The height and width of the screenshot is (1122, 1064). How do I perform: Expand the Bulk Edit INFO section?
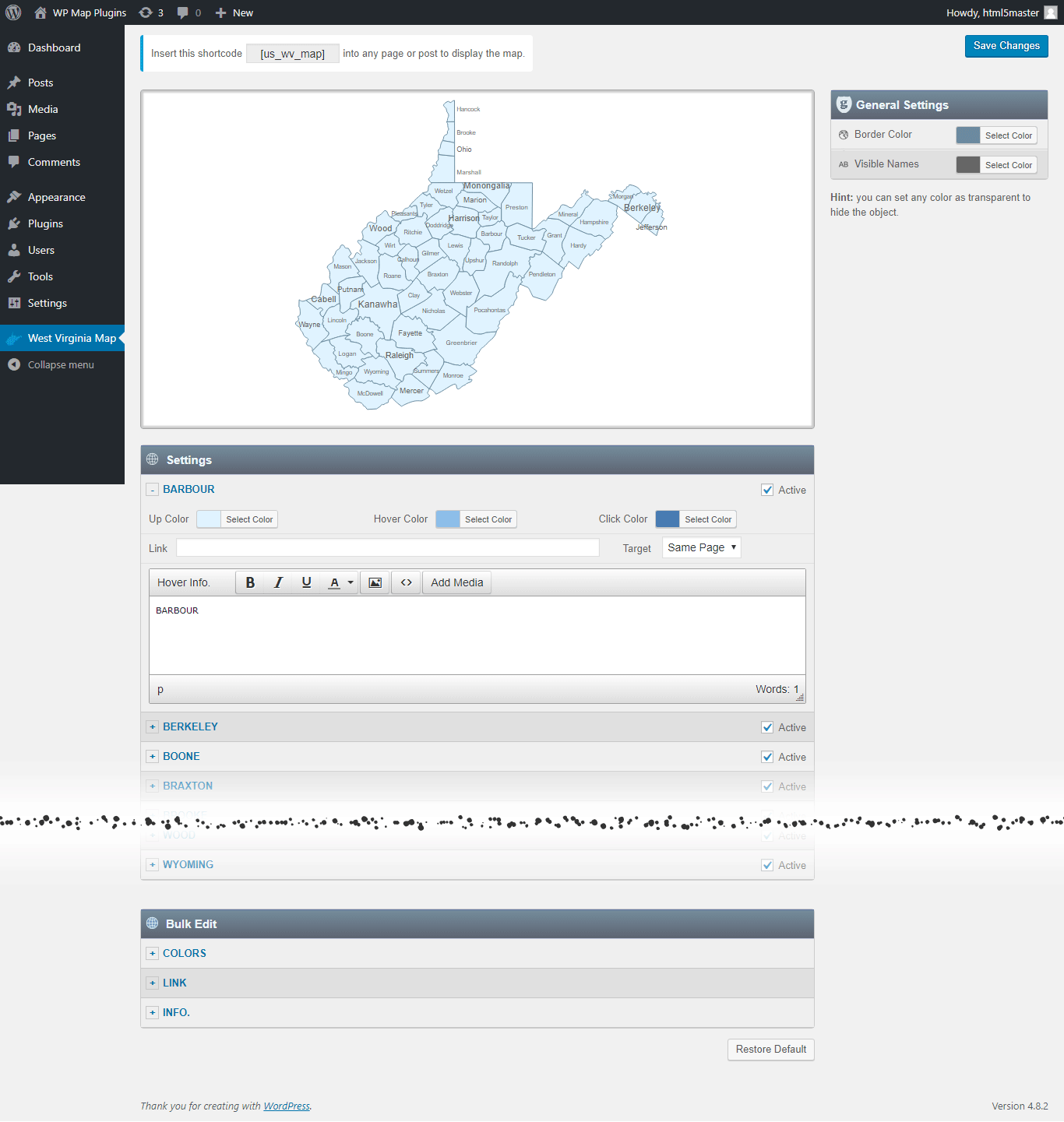click(x=153, y=1013)
